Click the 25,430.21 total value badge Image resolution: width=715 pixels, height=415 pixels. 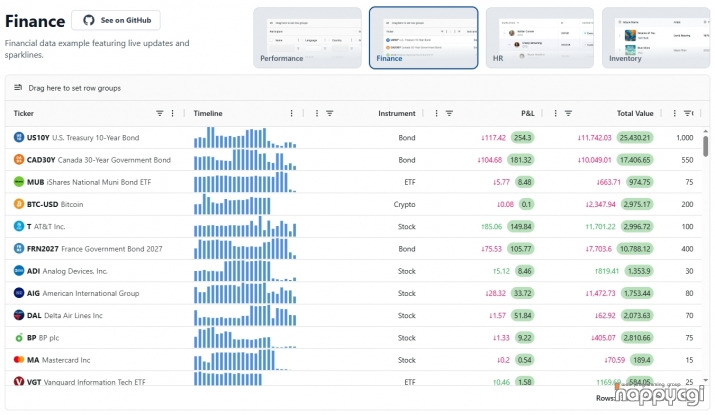(x=635, y=137)
